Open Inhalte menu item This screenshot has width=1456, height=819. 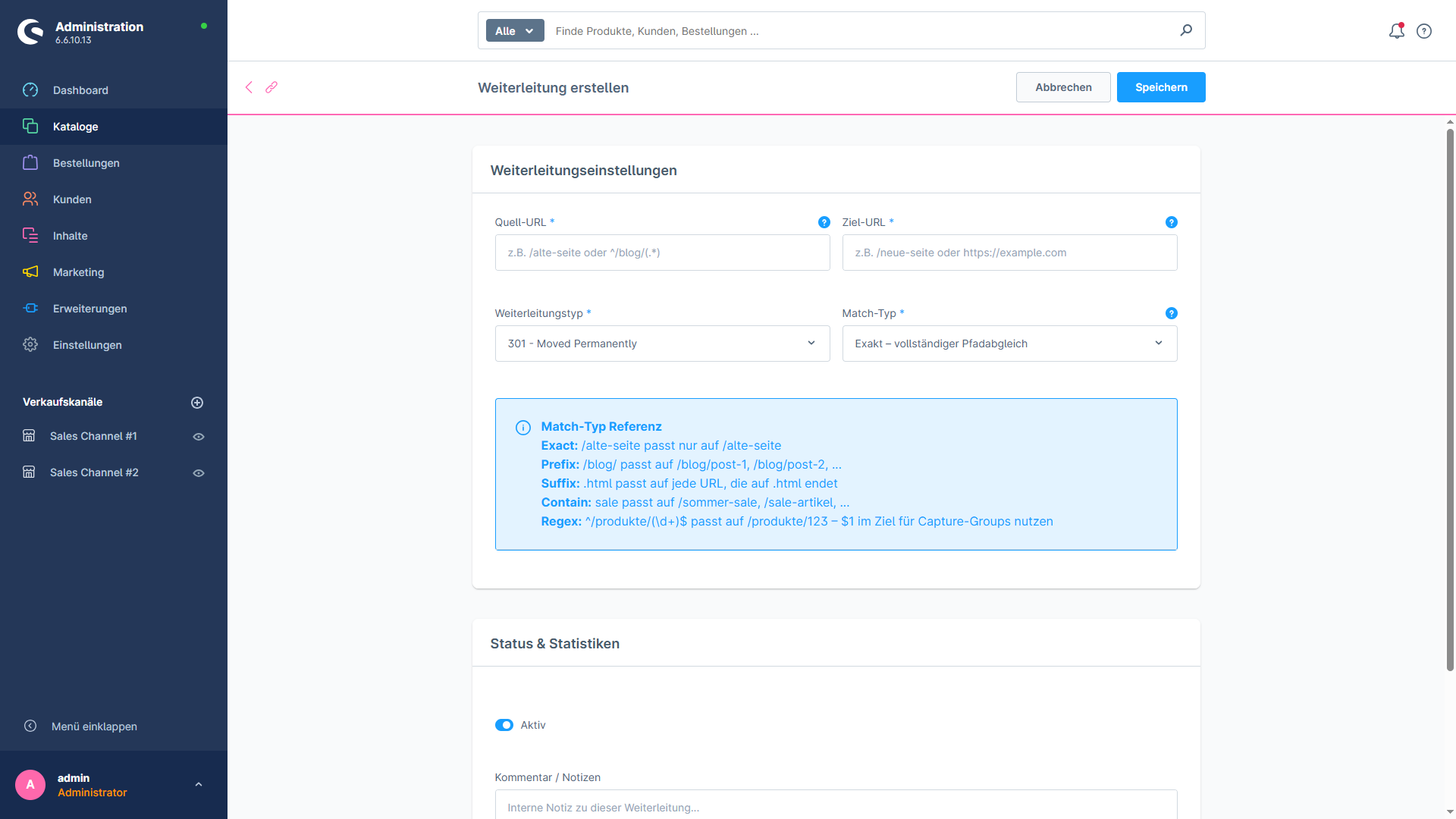(x=114, y=236)
